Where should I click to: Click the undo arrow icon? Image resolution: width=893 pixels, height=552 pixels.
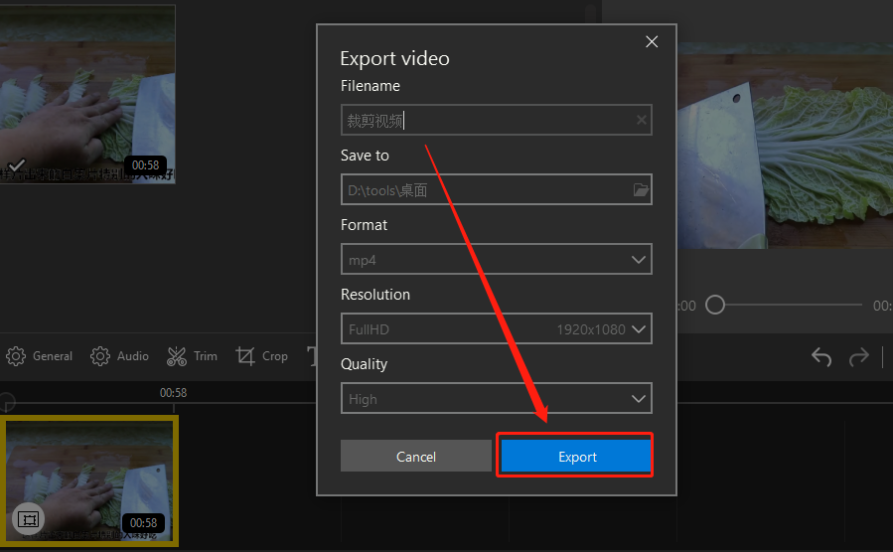click(x=821, y=357)
